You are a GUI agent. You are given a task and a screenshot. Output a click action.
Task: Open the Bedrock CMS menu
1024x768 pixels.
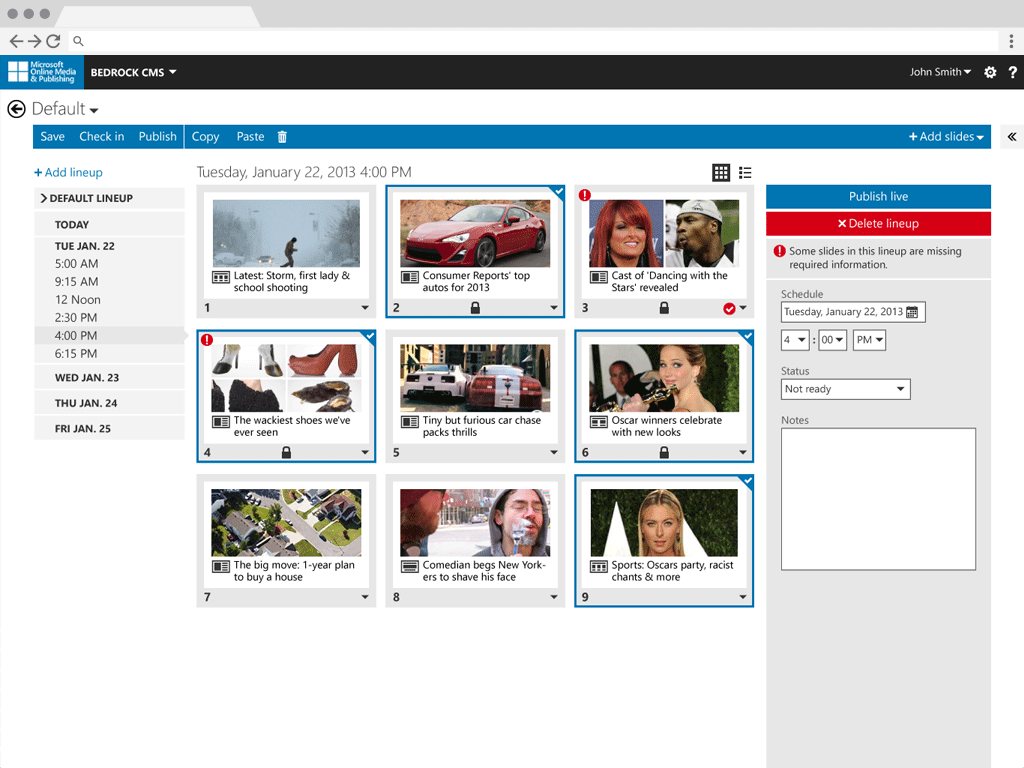point(133,72)
